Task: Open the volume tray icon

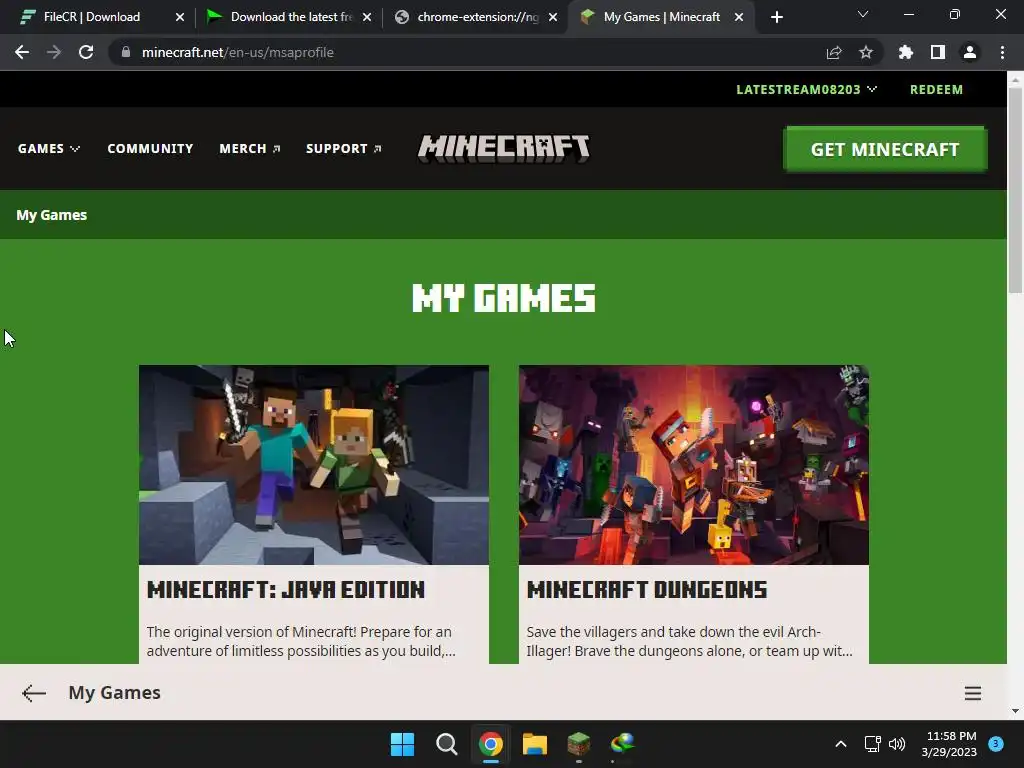Action: point(897,744)
